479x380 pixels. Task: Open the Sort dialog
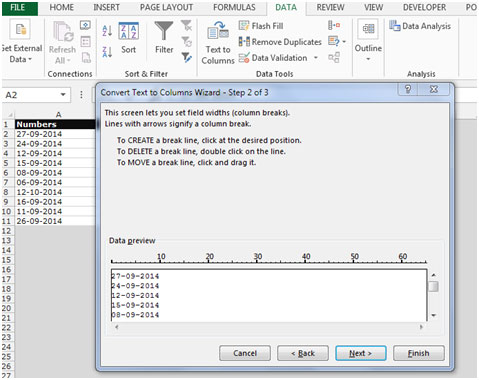128,38
